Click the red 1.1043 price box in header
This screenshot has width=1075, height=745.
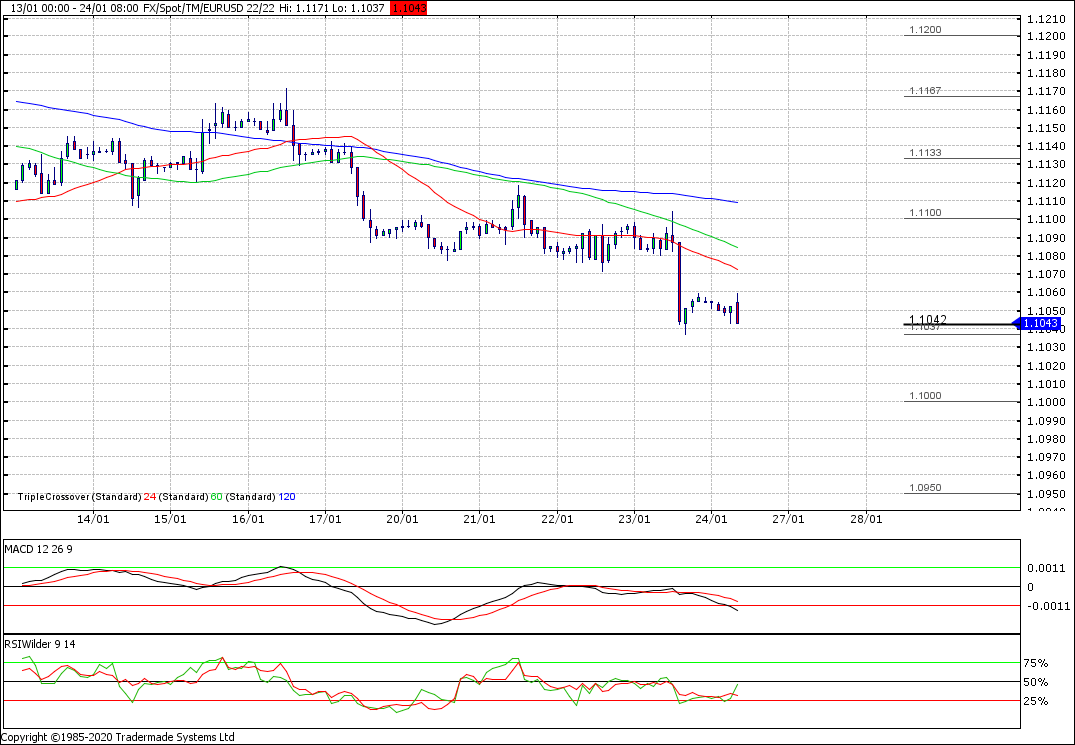pos(408,8)
